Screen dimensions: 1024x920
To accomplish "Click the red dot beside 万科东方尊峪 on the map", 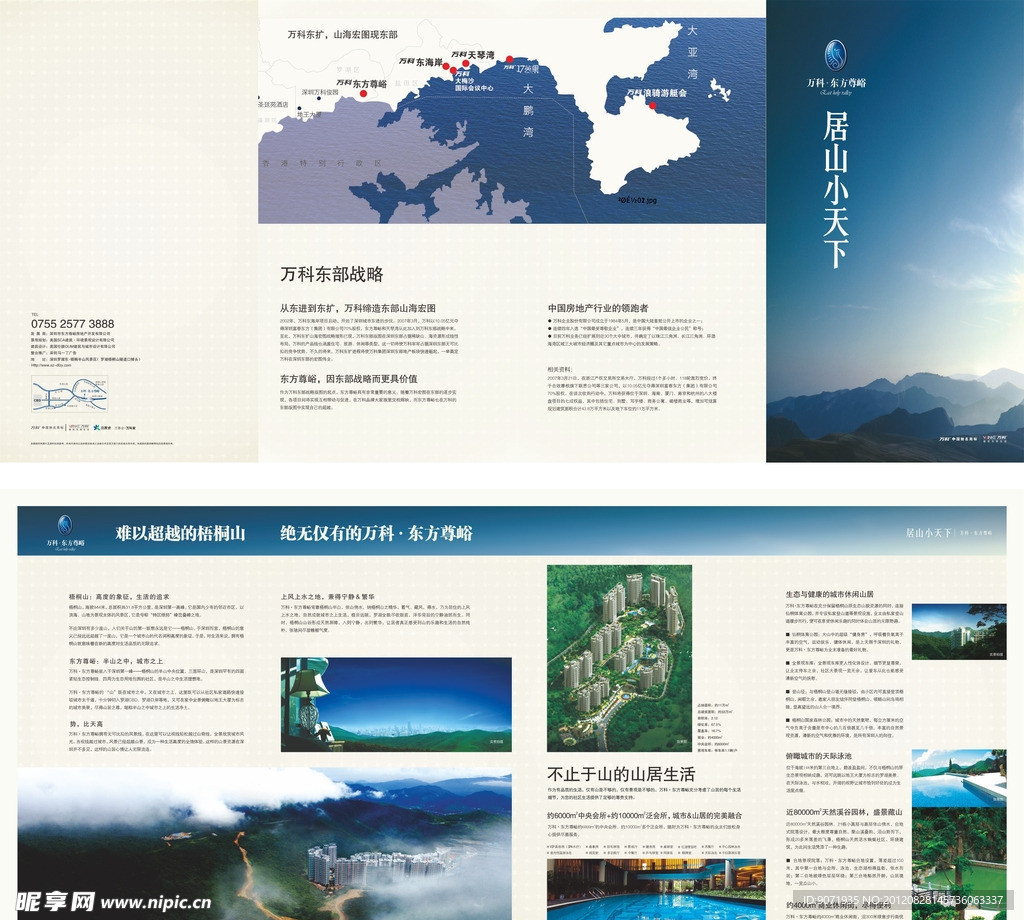I will (364, 93).
